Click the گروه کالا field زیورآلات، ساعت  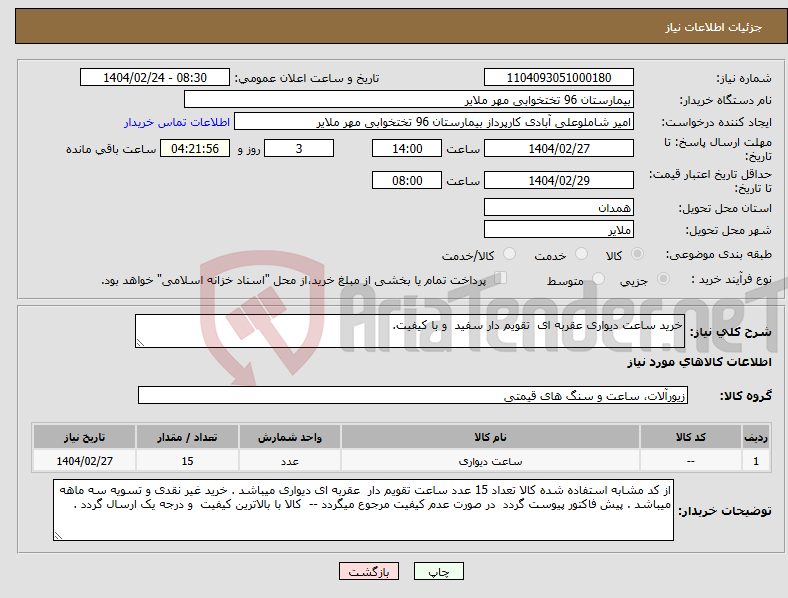(413, 395)
